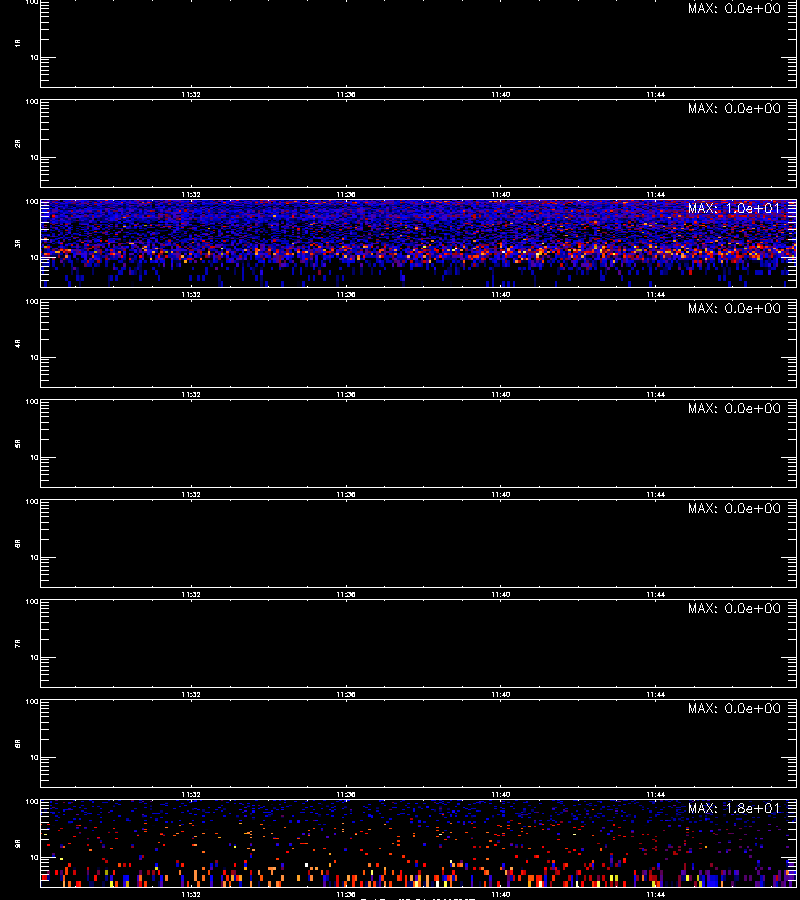
Task: Select the 9R y-axis title
Action: pos(18,844)
